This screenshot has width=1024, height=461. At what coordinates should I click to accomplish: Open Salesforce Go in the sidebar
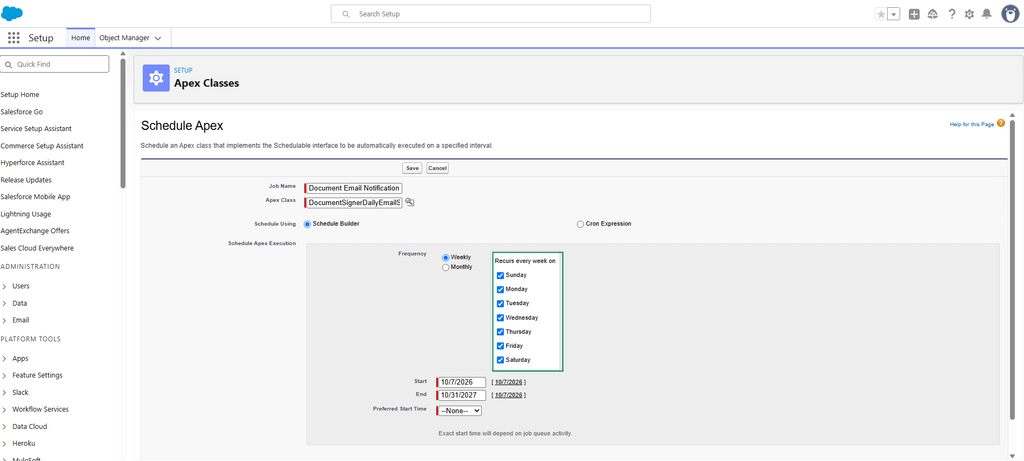(22, 112)
